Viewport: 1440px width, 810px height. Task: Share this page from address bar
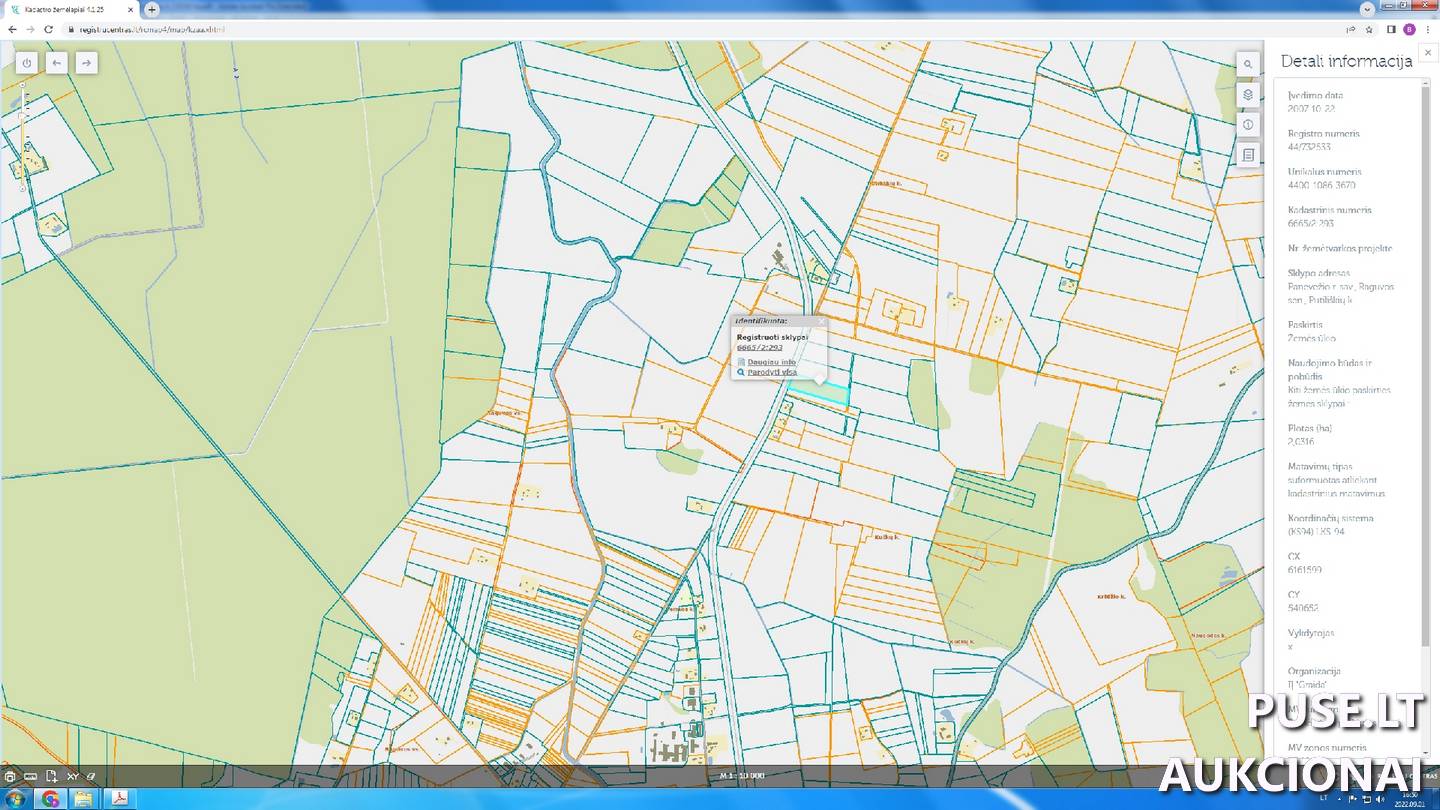[x=1351, y=29]
